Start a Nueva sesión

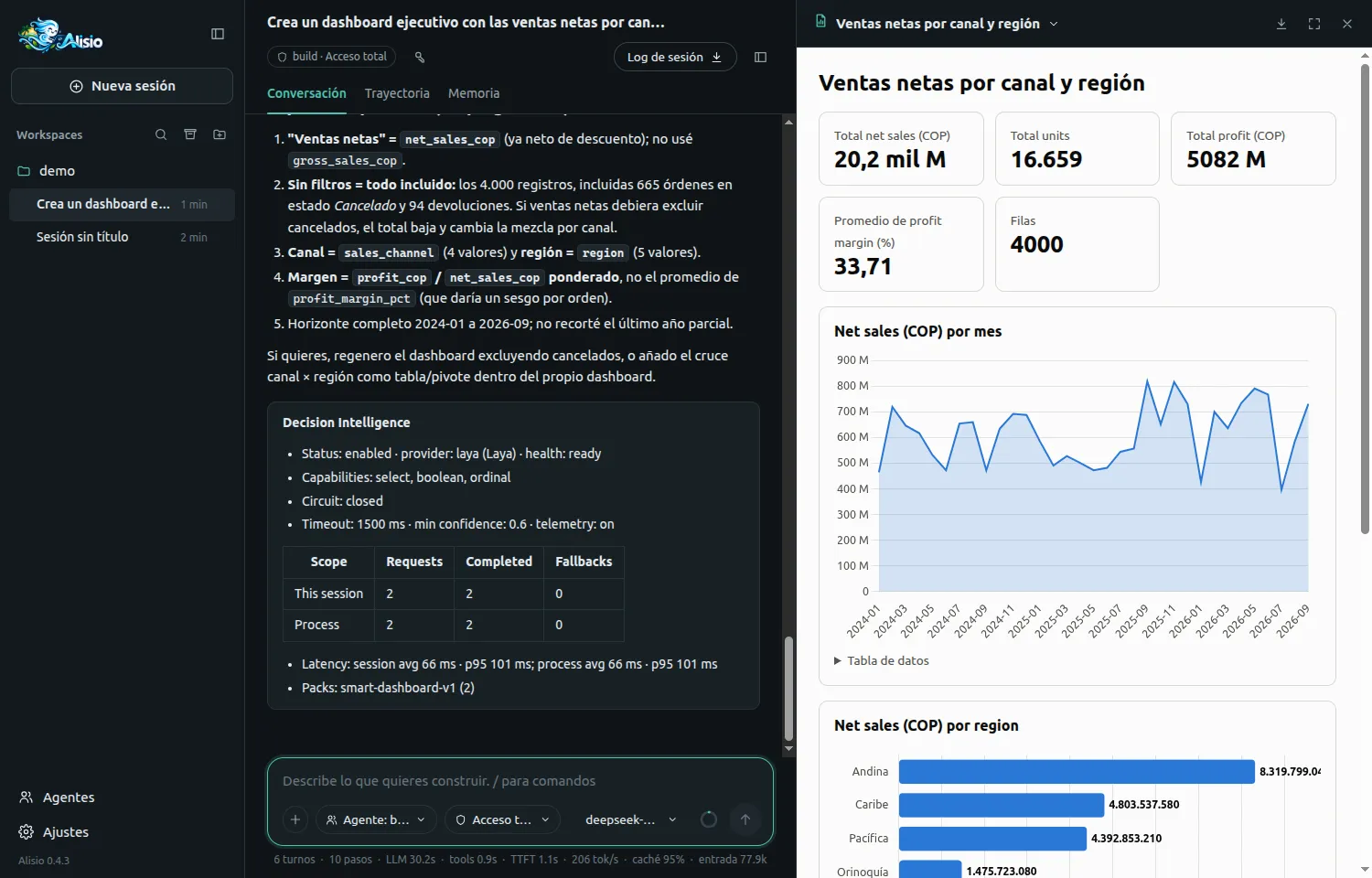point(122,86)
